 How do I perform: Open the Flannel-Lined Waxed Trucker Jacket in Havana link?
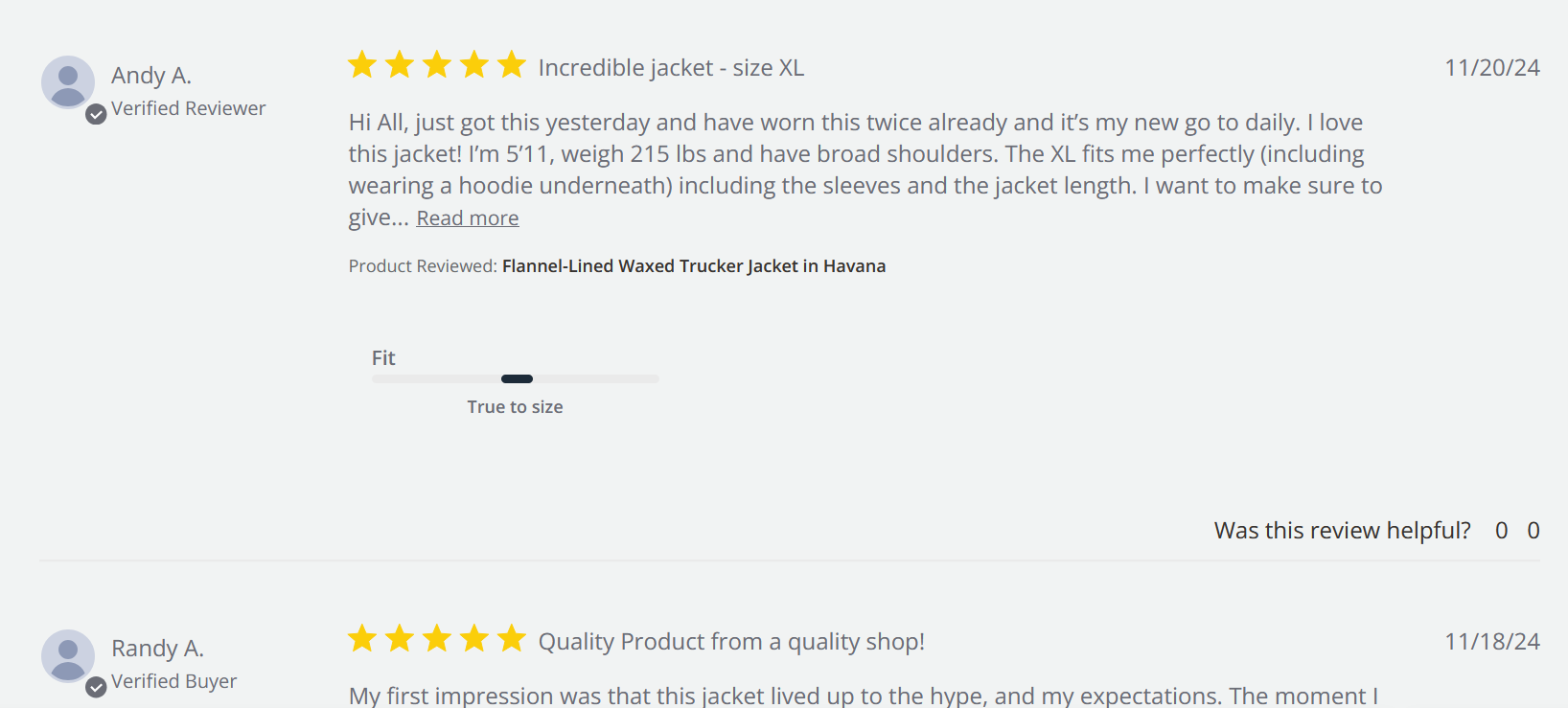click(x=693, y=266)
